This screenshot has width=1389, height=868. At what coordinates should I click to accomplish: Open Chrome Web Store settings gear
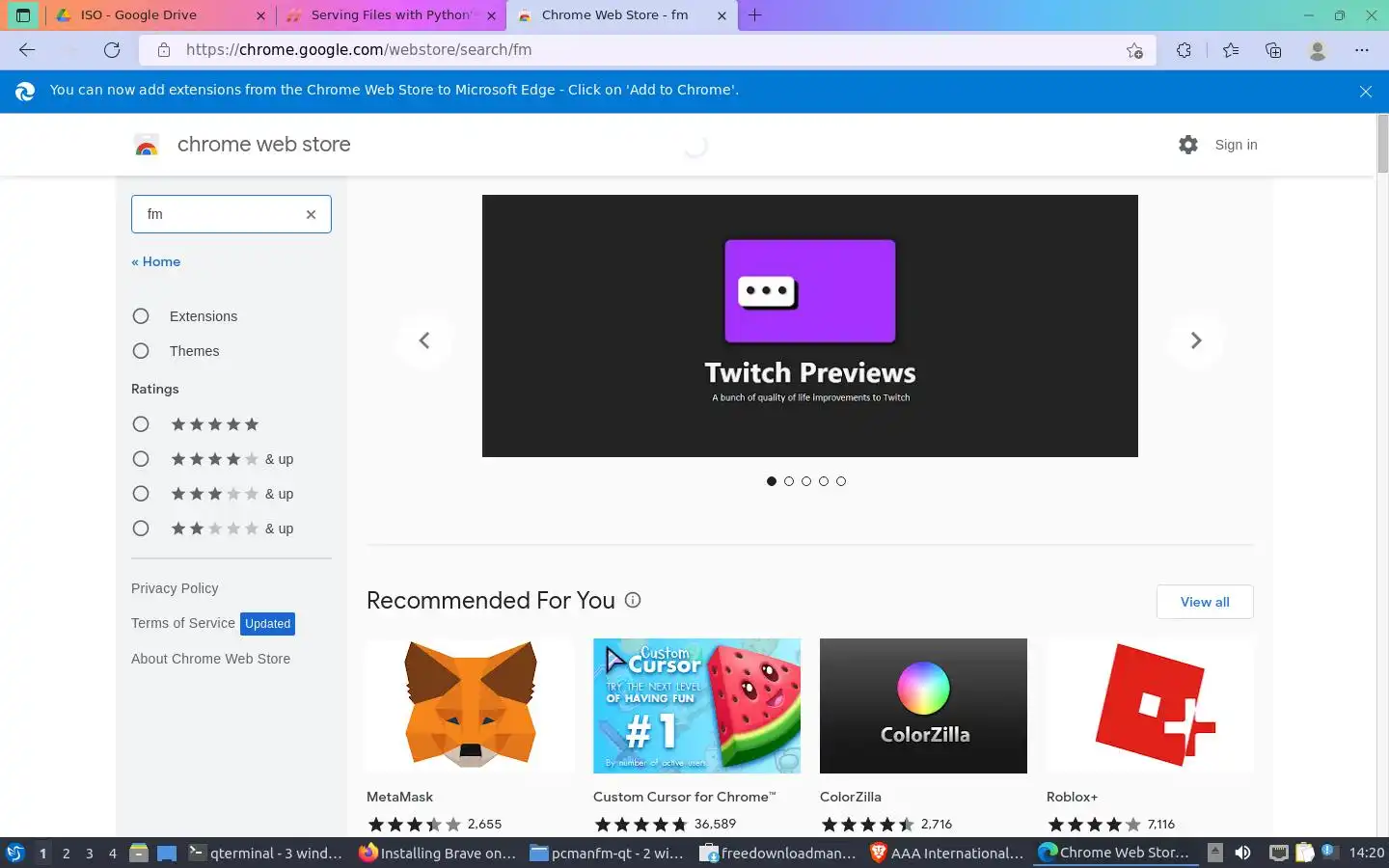pos(1188,145)
